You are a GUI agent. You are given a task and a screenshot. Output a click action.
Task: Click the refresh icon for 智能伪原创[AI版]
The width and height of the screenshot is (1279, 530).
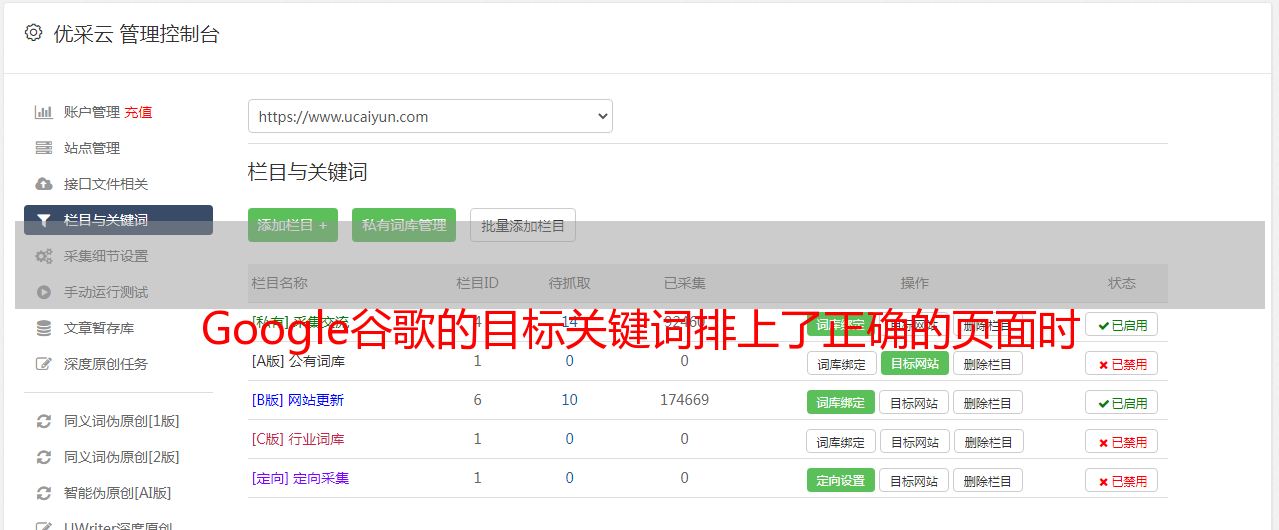43,493
